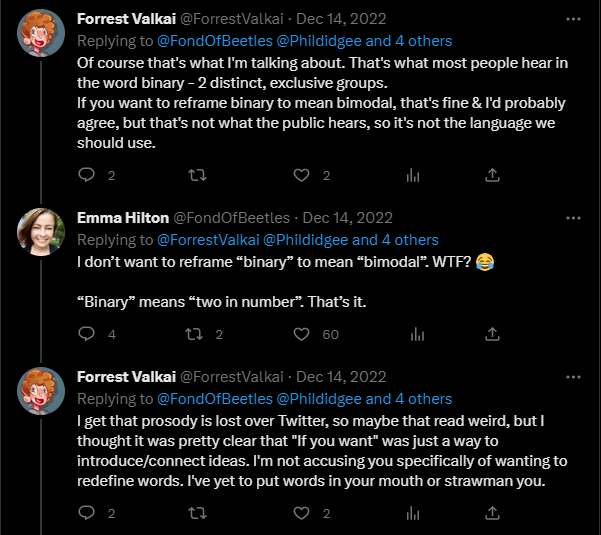Reply to first Forrest Valkai tweet
The image size is (601, 535).
pos(86,175)
